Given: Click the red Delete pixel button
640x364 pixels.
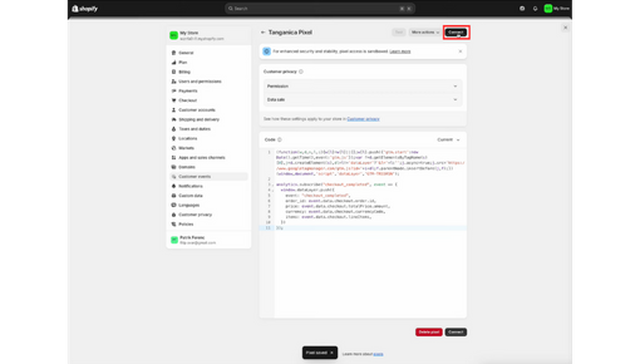Looking at the screenshot, I should coord(429,332).
